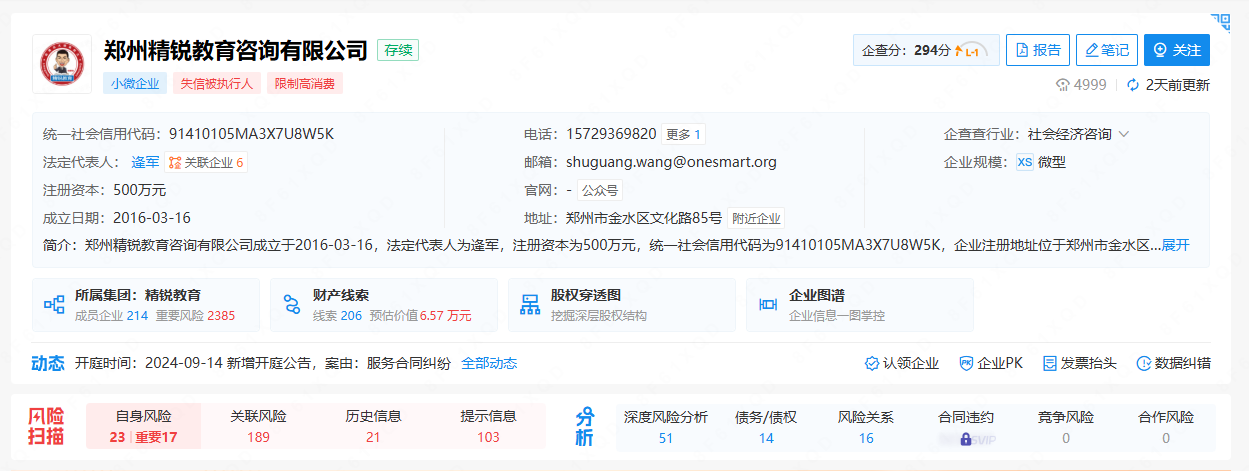View 全部动态 all updates link

(x=489, y=363)
